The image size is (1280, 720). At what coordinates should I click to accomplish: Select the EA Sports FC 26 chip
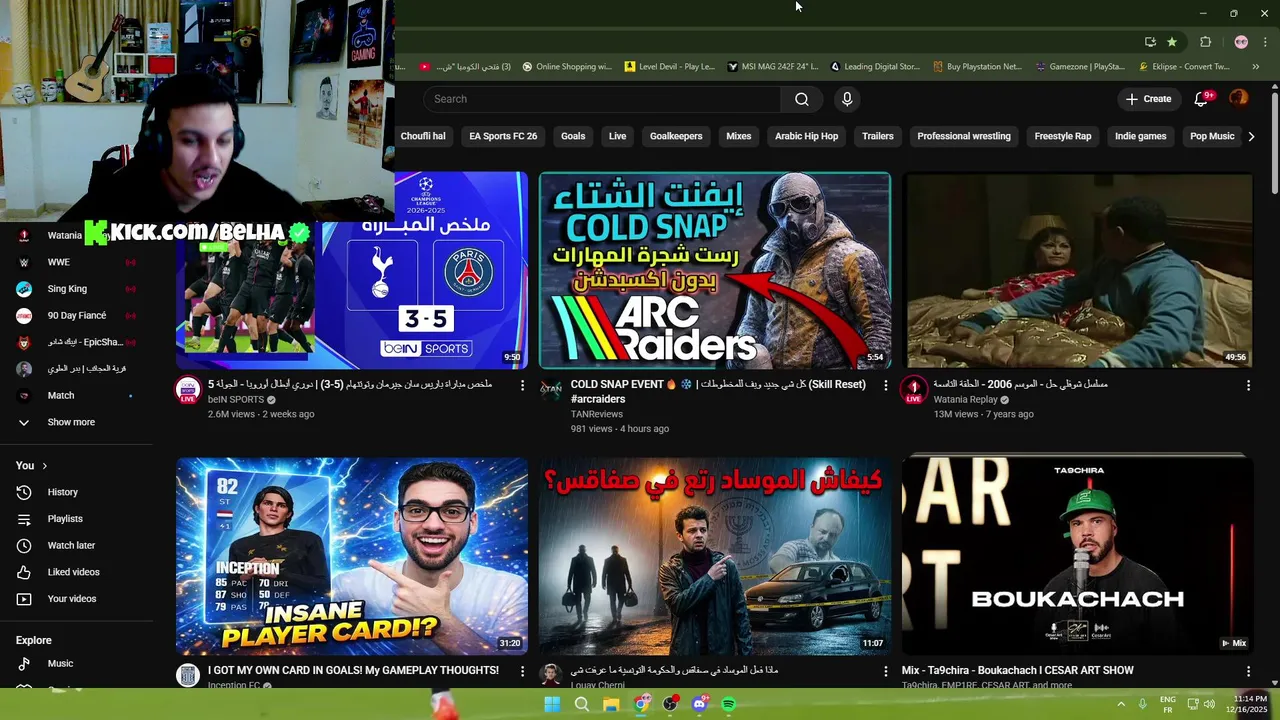pos(503,136)
